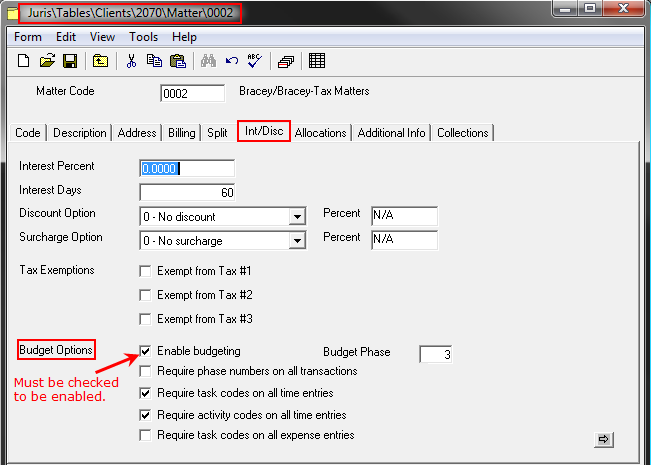Click the grid table view icon
651x465 pixels.
pyautogui.click(x=317, y=61)
